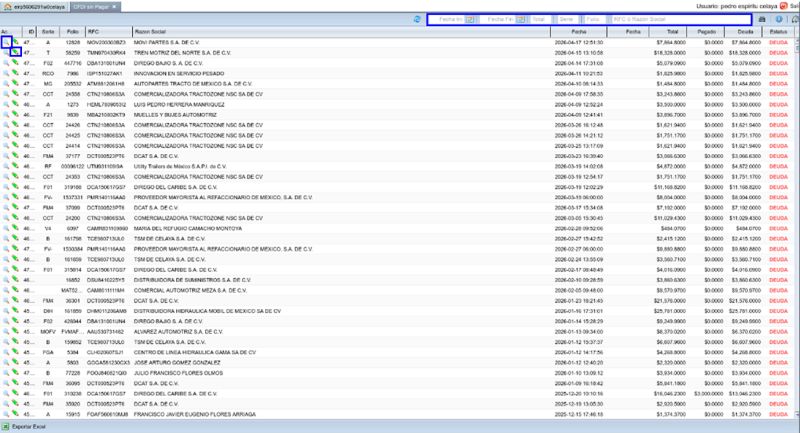
Task: Click the Serie filter input field
Action: tap(567, 19)
